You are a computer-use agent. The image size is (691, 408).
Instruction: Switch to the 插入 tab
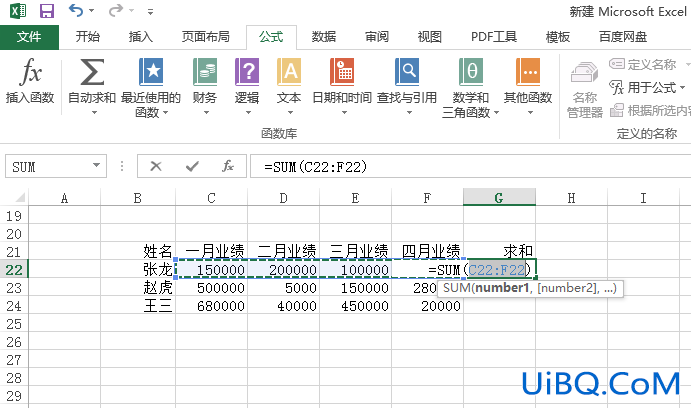click(141, 37)
